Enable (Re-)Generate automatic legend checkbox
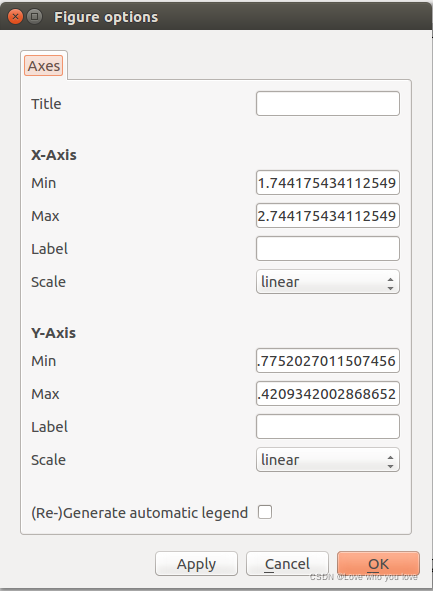The width and height of the screenshot is (433, 591). pos(265,512)
